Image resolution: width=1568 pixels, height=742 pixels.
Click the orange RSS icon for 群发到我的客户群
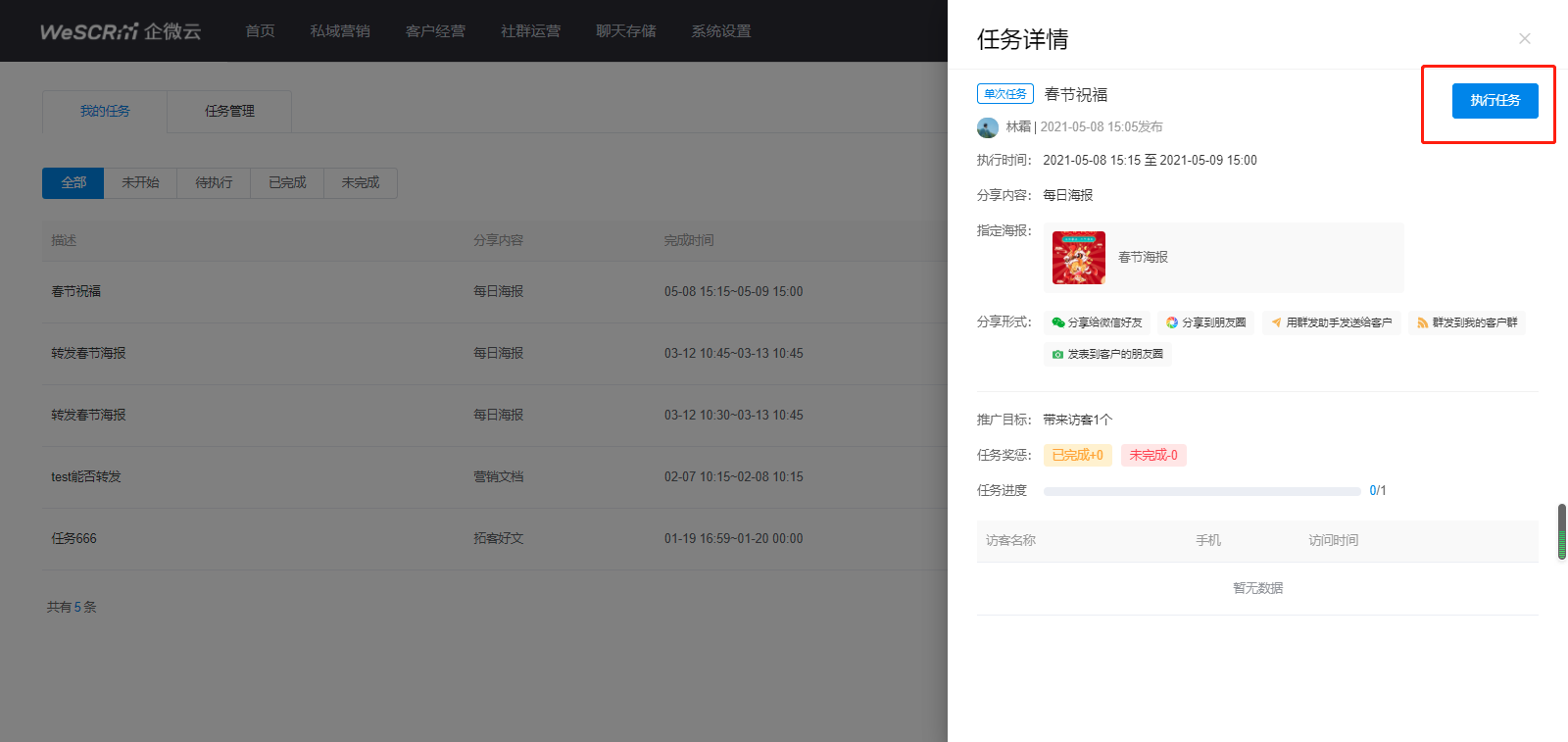point(1422,322)
